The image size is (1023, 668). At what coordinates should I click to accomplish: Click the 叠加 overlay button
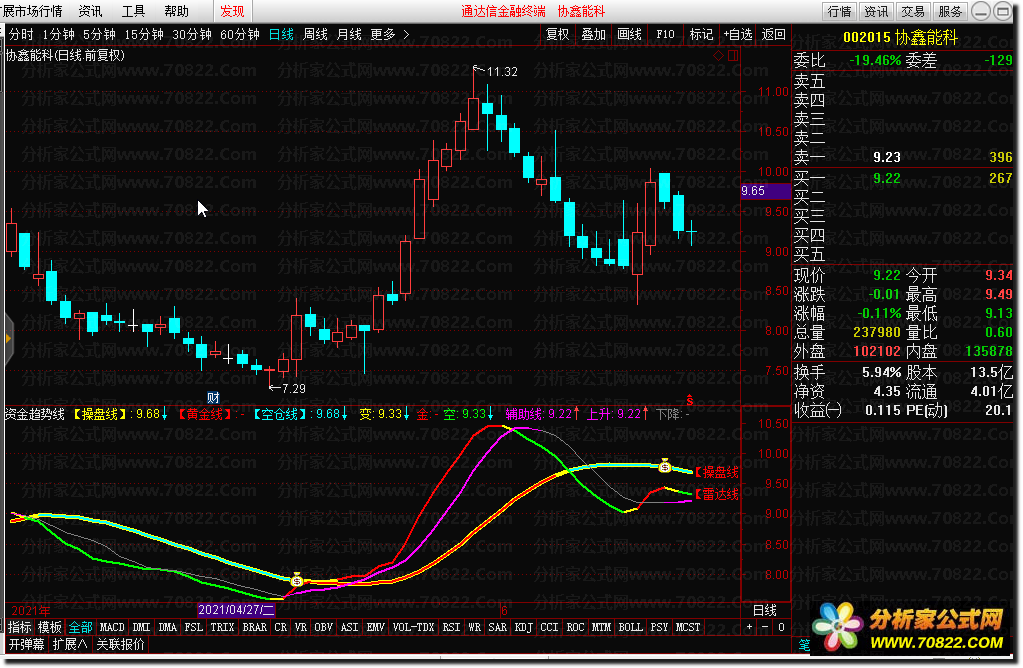(x=594, y=35)
